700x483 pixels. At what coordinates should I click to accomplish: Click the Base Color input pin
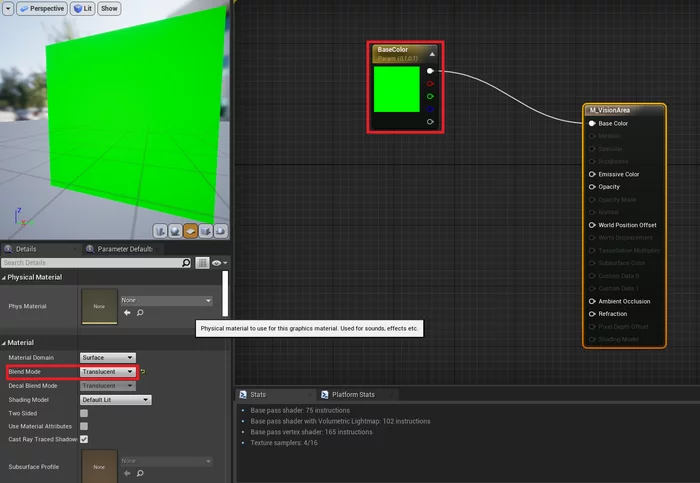click(x=592, y=123)
